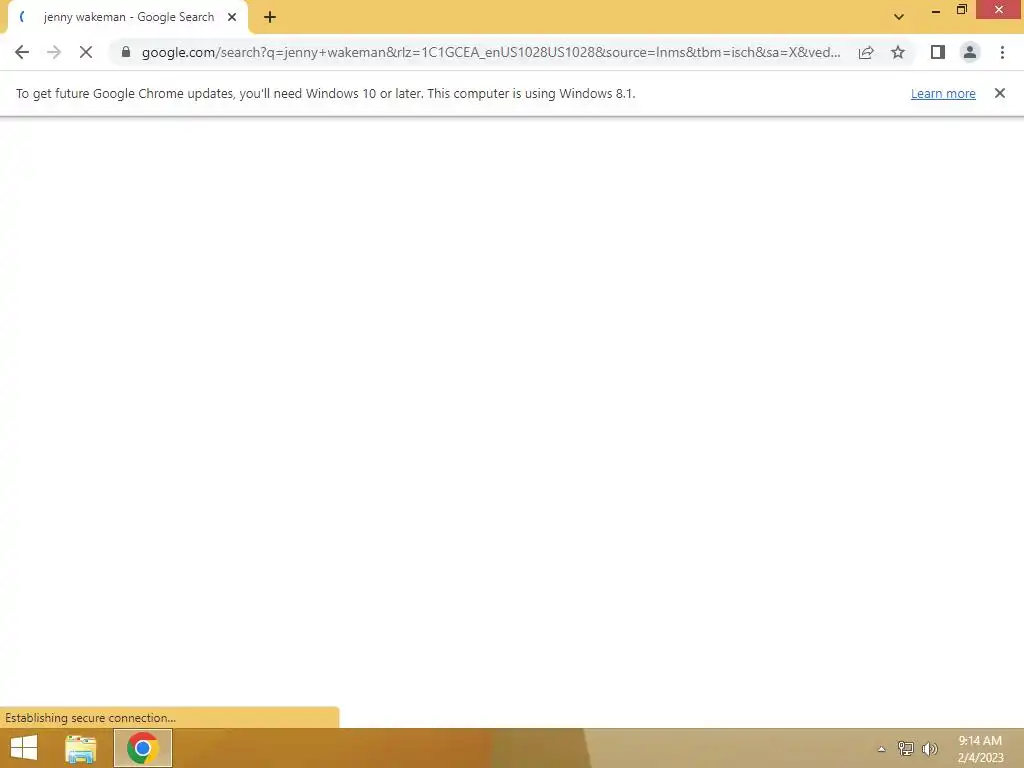Open the taskbar clock and date
The width and height of the screenshot is (1024, 768).
click(x=980, y=749)
